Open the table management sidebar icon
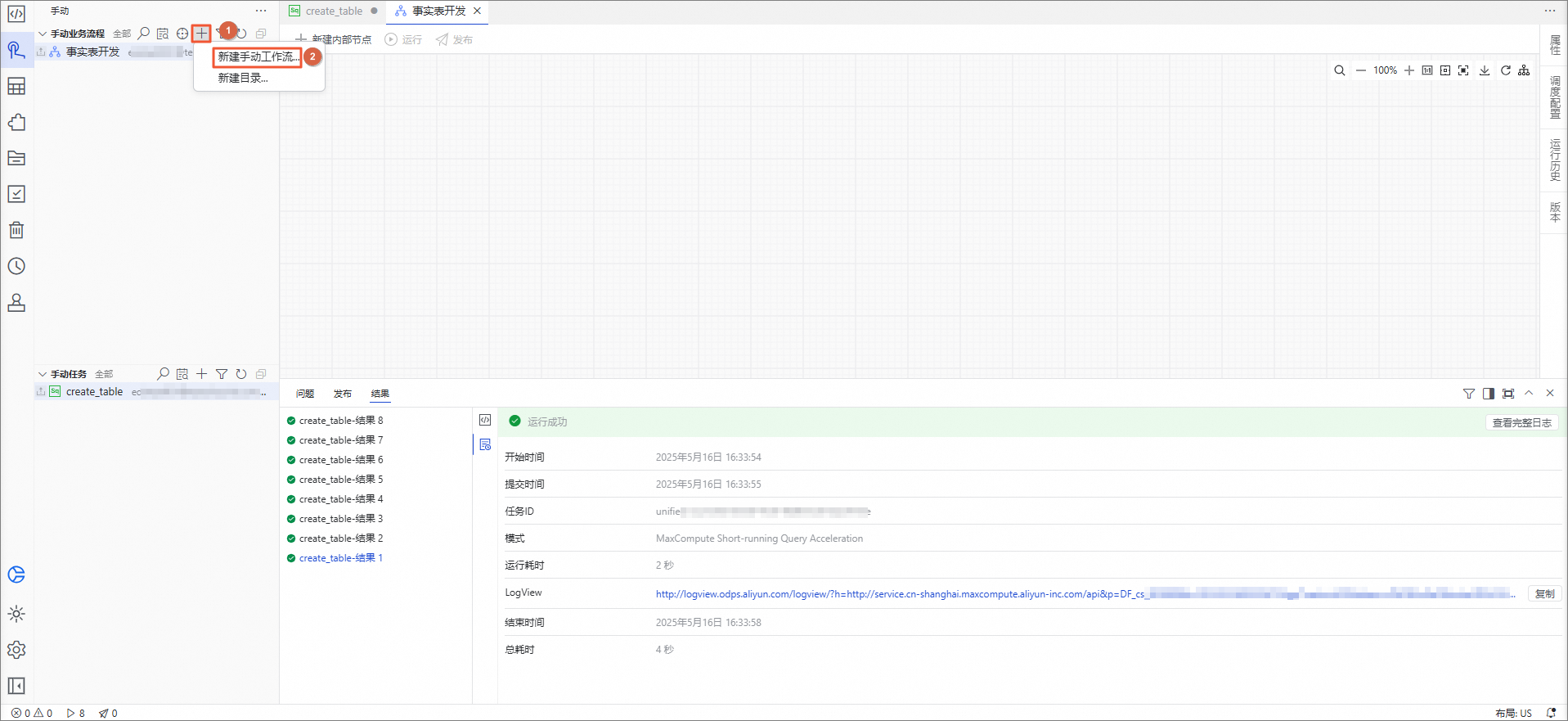The image size is (1568, 721). pyautogui.click(x=16, y=86)
